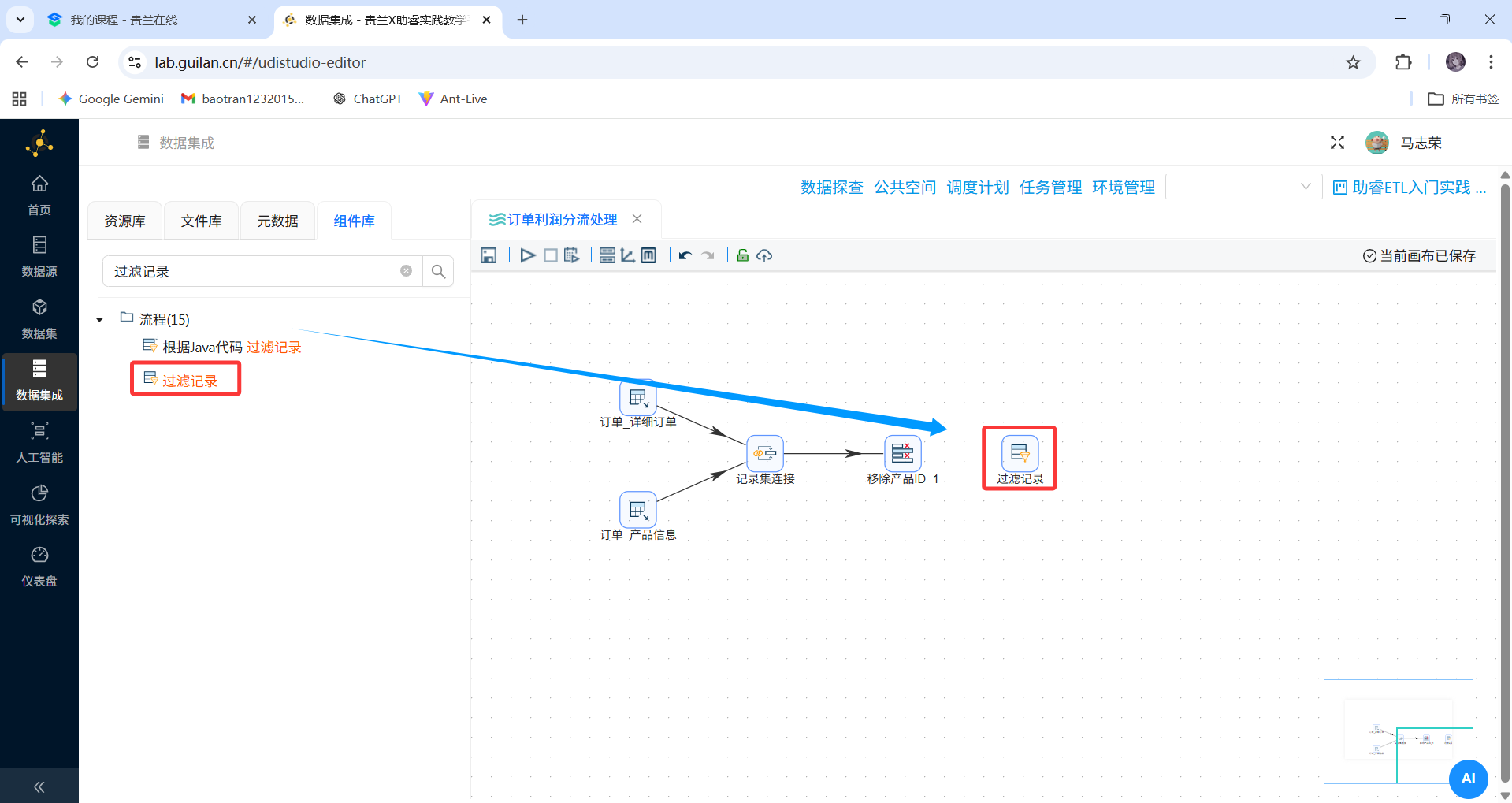
Task: Click the canvas minimap overview
Action: point(1399,731)
